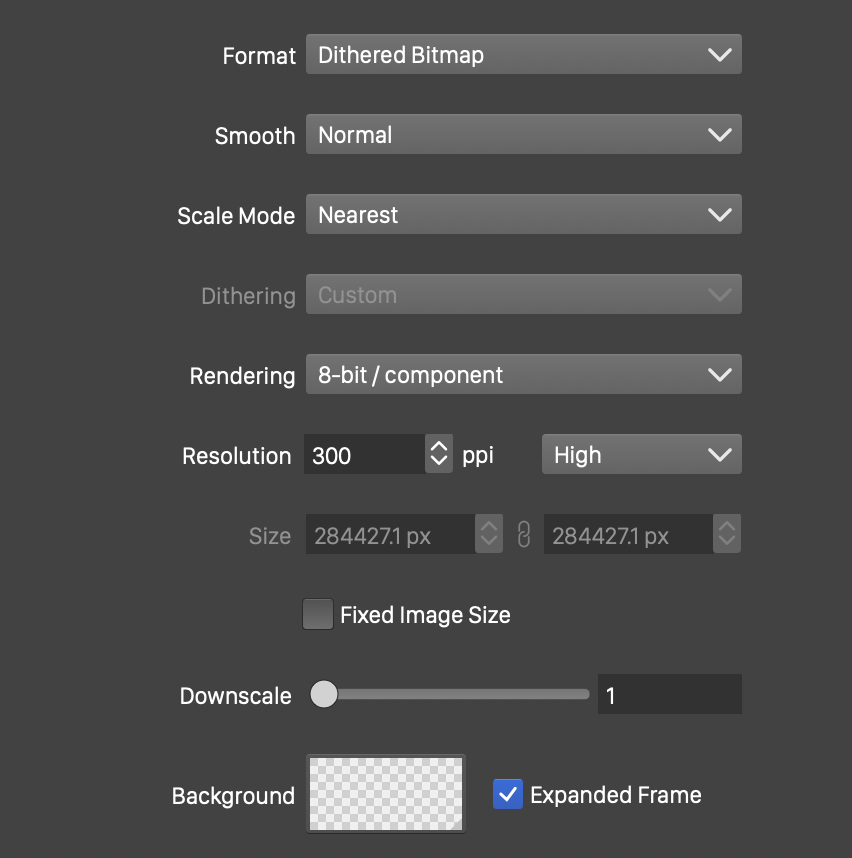Click the chain link icon between size fields
The height and width of the screenshot is (858, 852).
(x=523, y=536)
